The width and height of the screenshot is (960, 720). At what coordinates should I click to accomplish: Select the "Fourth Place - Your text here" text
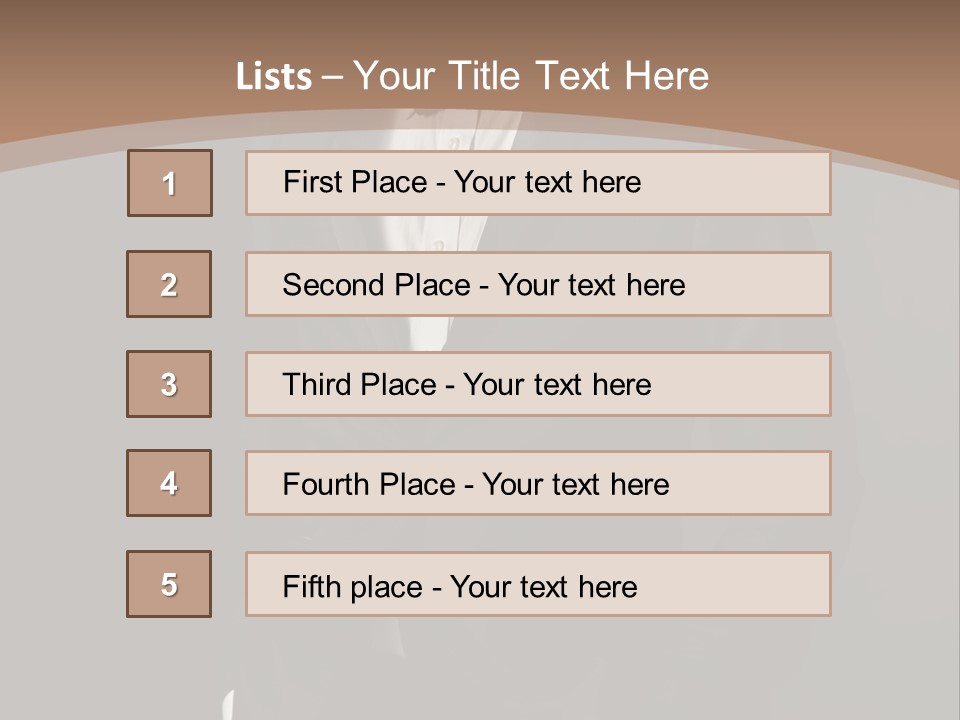click(x=476, y=485)
